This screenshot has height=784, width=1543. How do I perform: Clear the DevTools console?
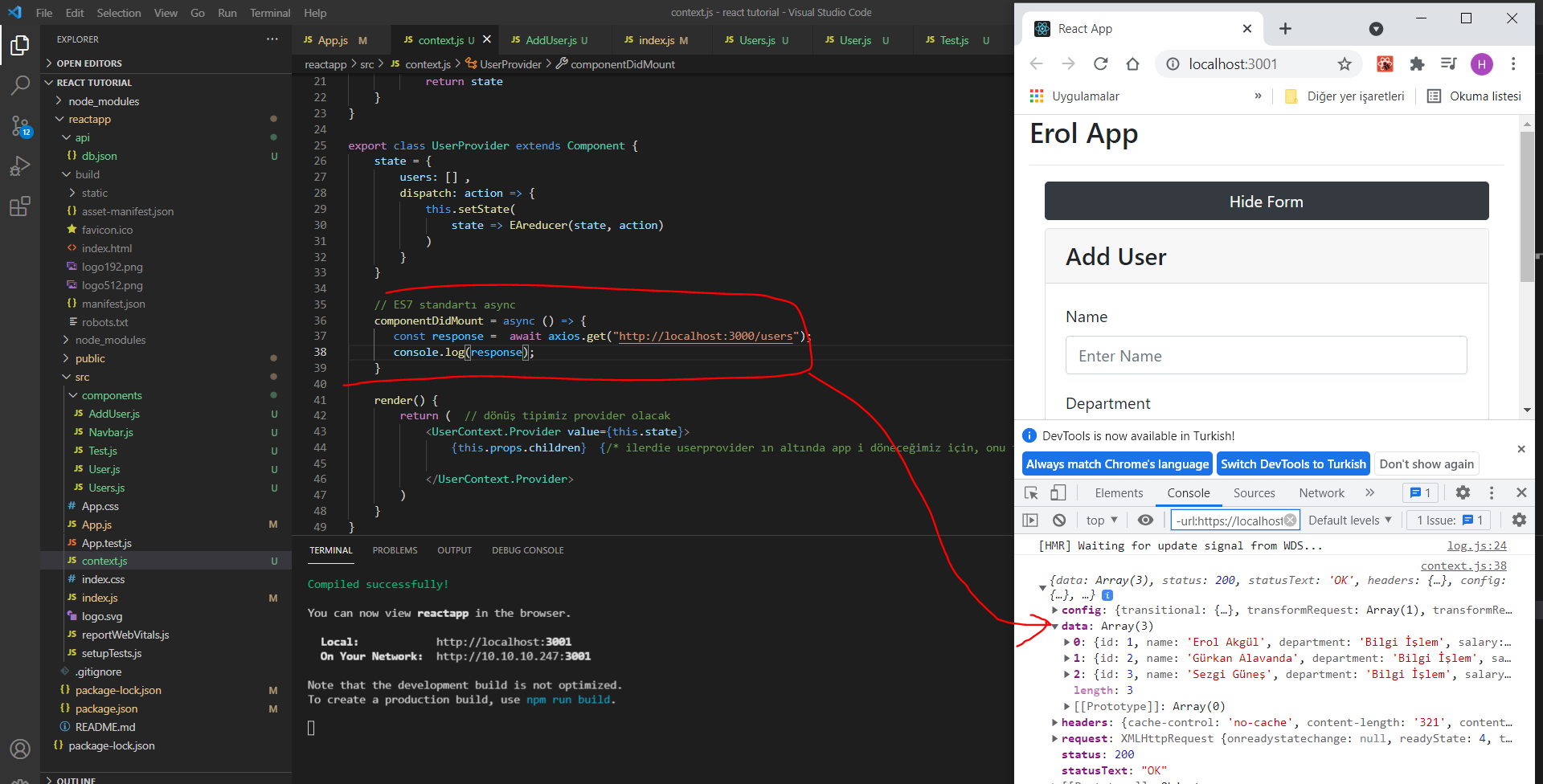(x=1059, y=521)
